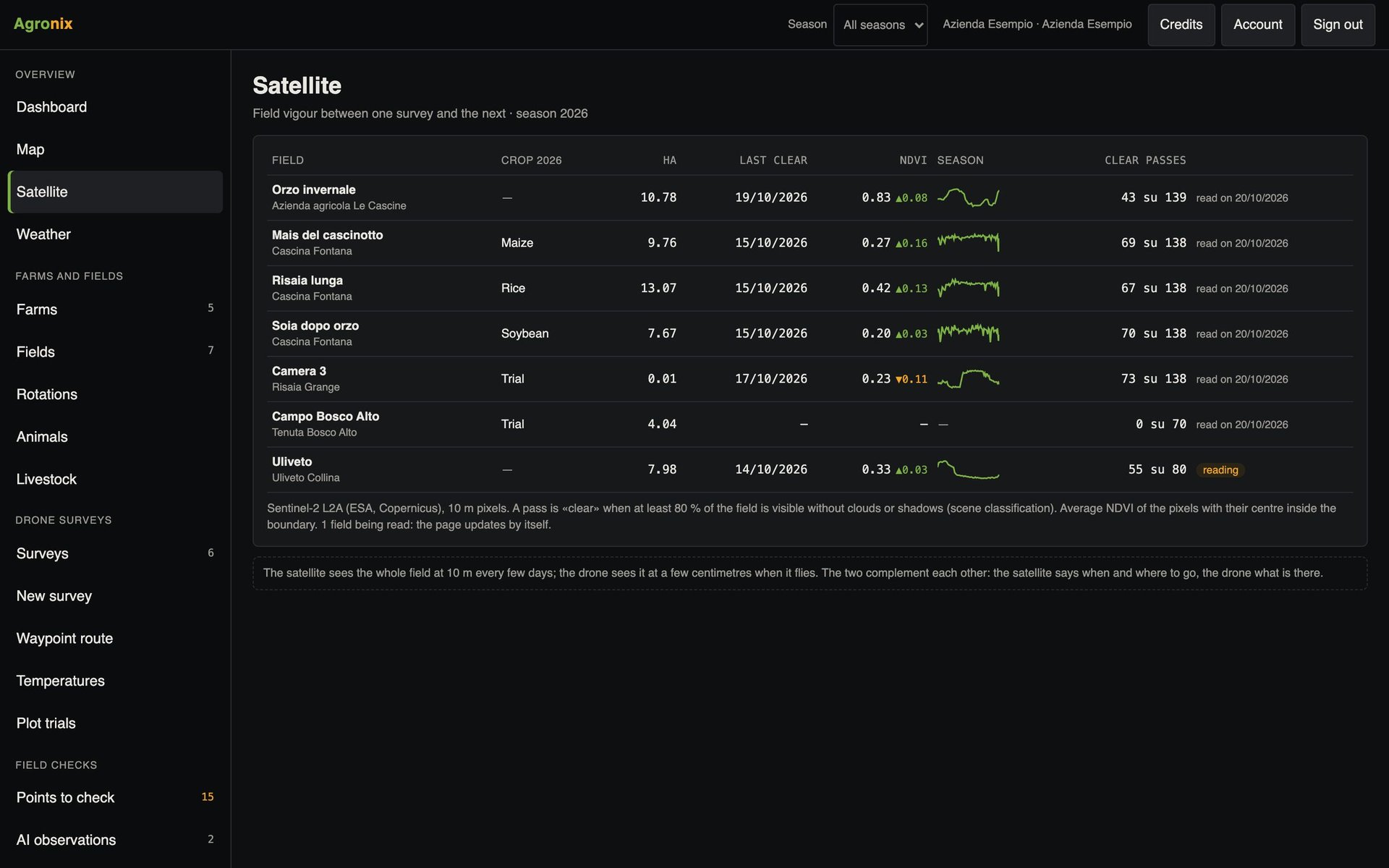Viewport: 1389px width, 868px height.
Task: Click the 0.23 NDVI value for Camera 3
Action: (x=876, y=379)
